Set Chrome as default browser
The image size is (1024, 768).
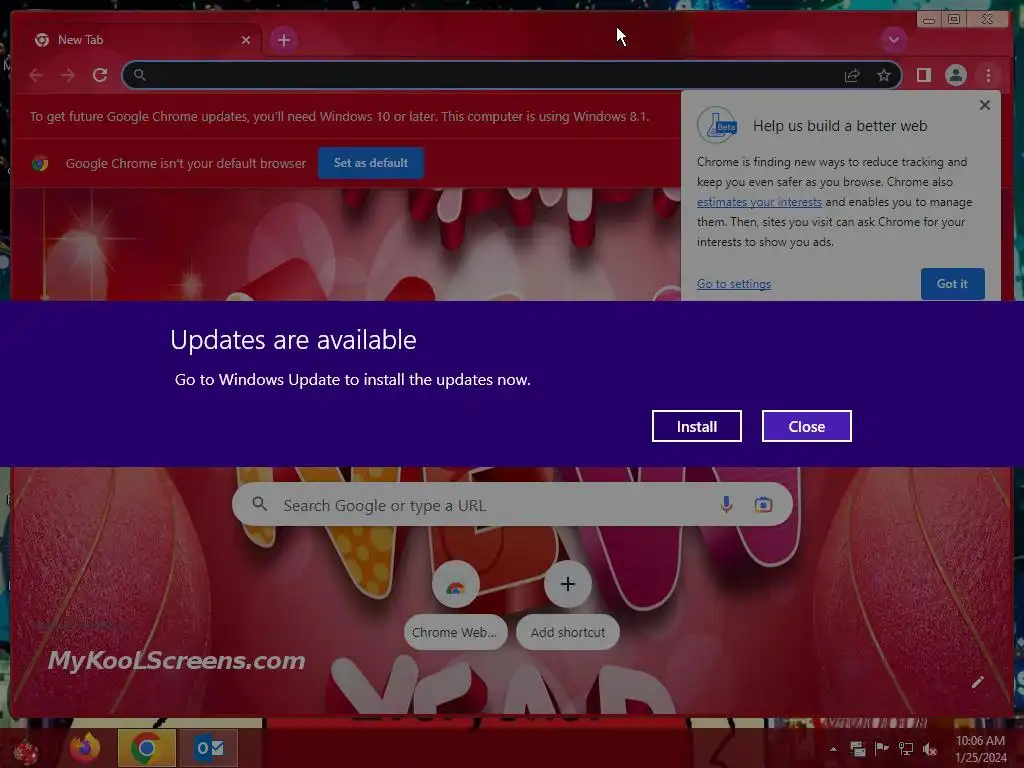(x=370, y=163)
